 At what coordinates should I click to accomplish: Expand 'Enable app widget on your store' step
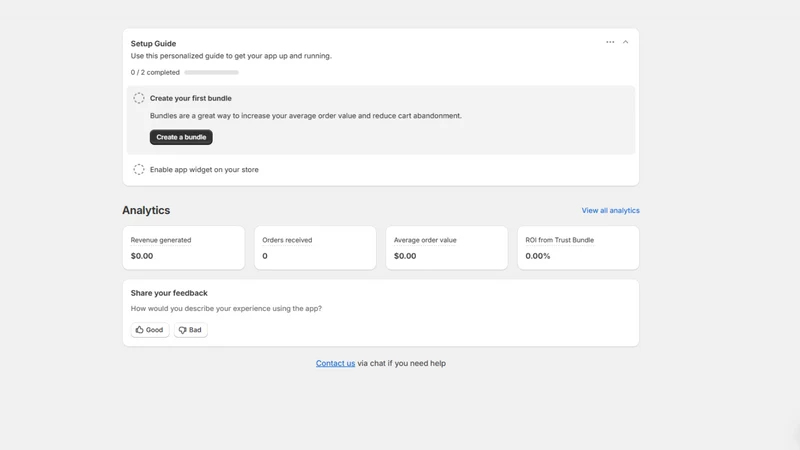coord(204,169)
